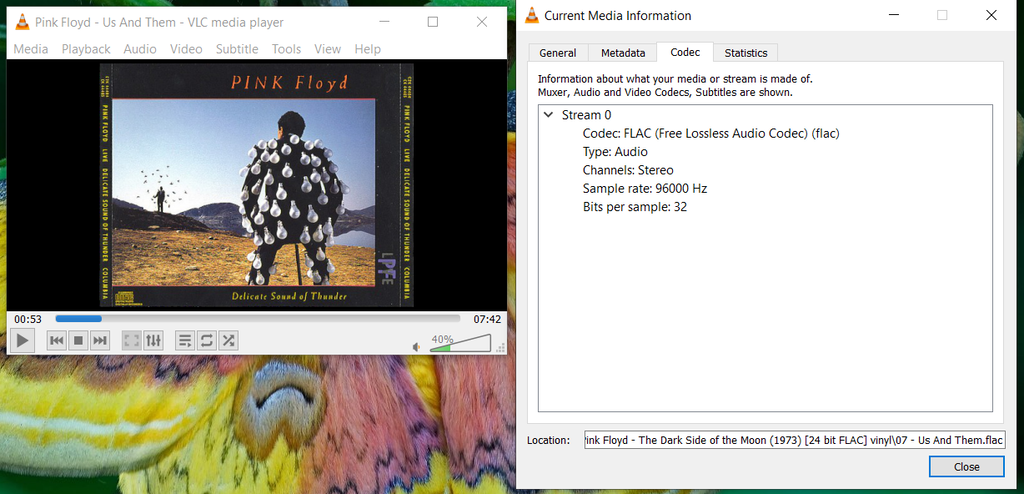
Task: Skip to next track in VLC
Action: [99, 340]
